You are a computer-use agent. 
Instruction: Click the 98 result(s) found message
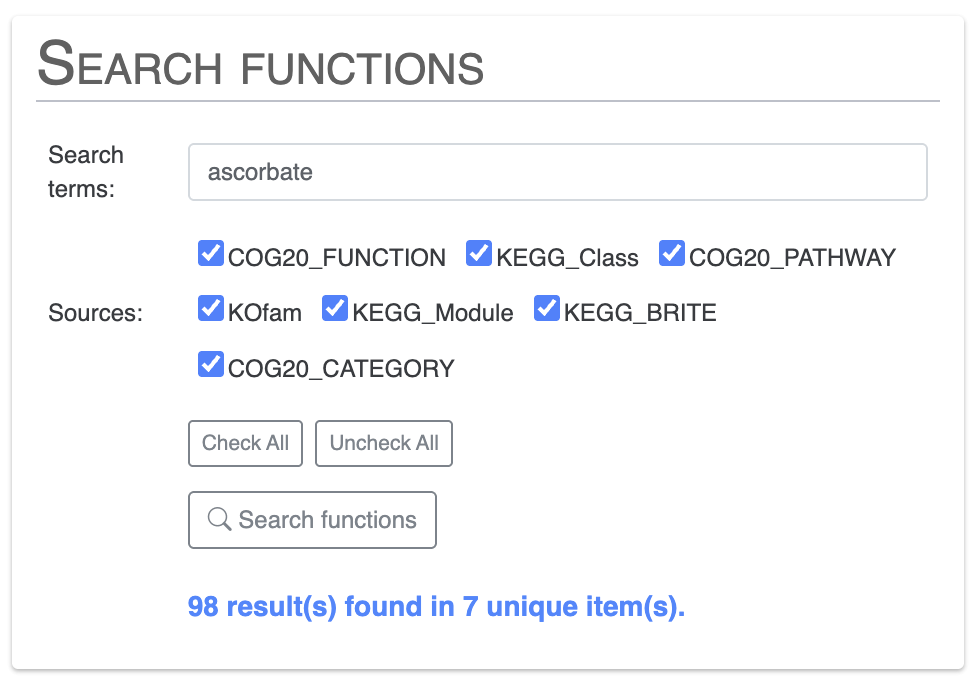pyautogui.click(x=436, y=607)
